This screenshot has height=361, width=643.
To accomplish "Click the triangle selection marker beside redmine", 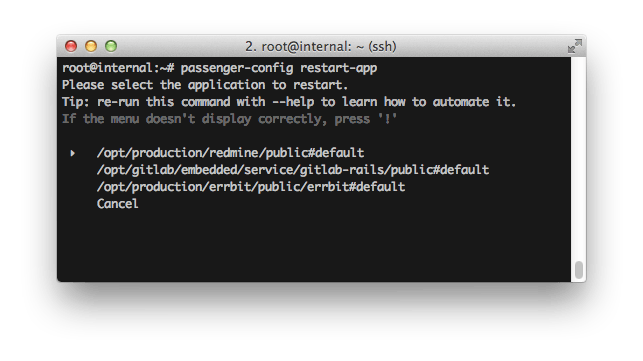I will pyautogui.click(x=73, y=153).
